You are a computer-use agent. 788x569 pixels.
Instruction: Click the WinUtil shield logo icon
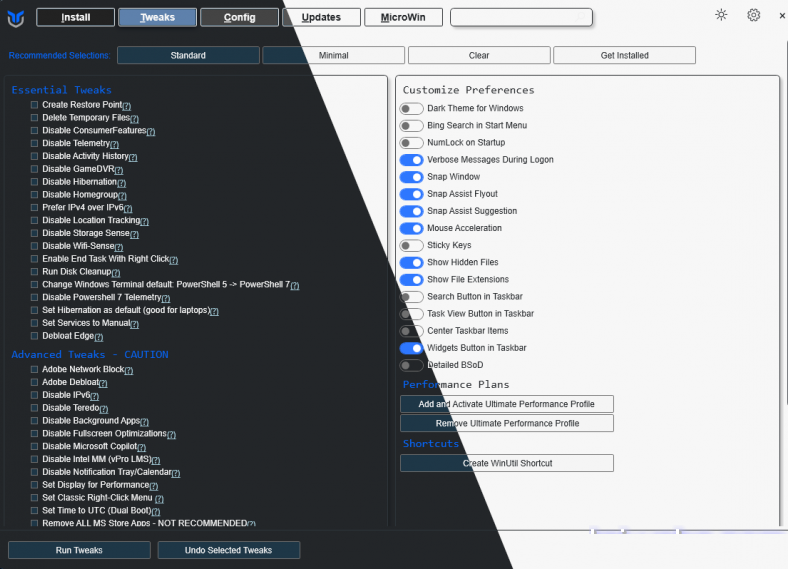[x=16, y=18]
